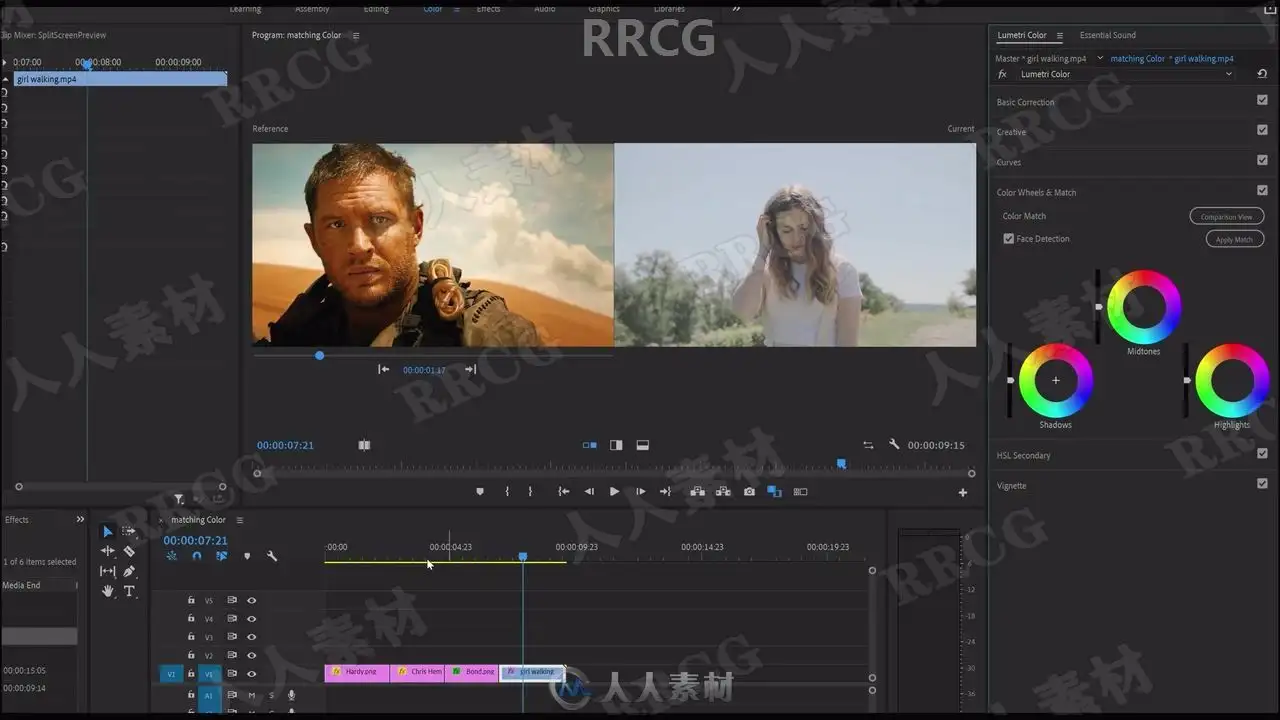Open the Audio workspace tab

(x=545, y=9)
